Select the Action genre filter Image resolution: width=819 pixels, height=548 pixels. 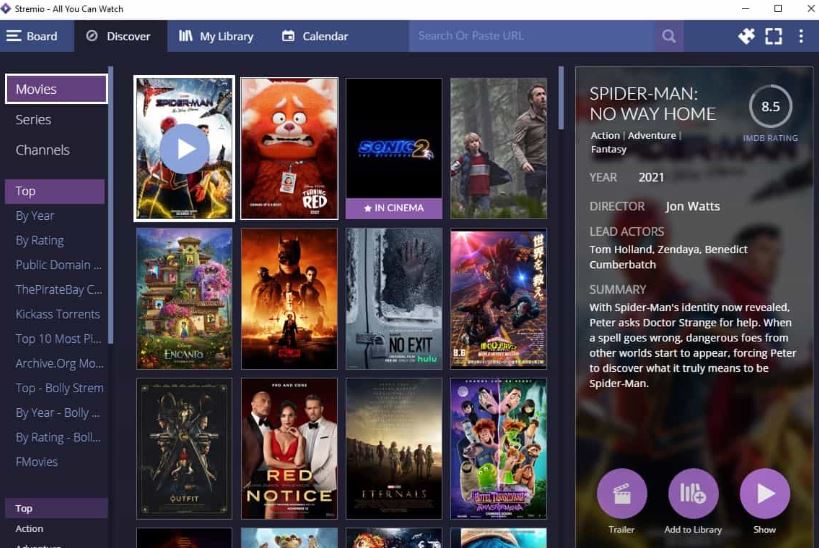click(x=29, y=529)
